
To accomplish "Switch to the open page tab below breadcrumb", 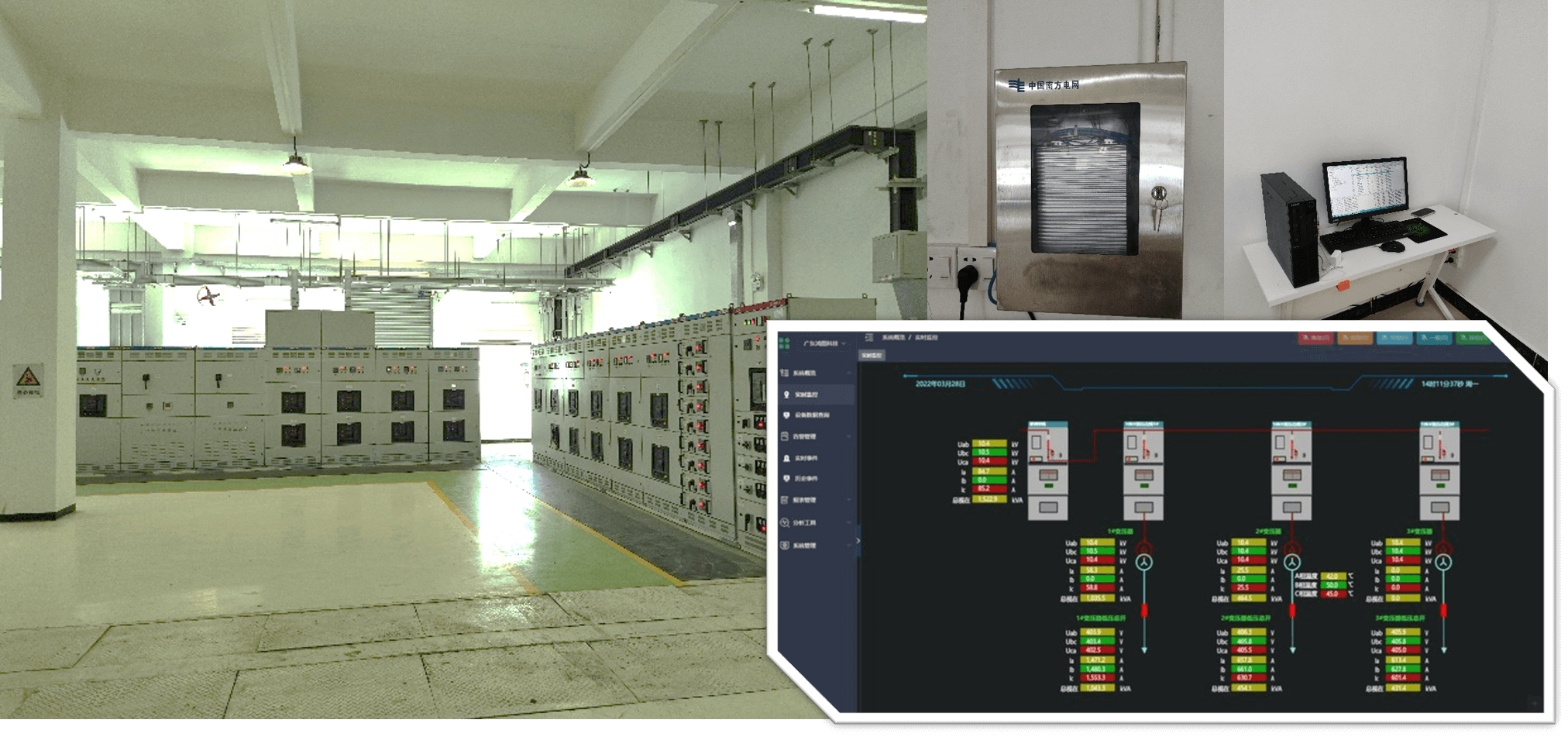I will (872, 356).
